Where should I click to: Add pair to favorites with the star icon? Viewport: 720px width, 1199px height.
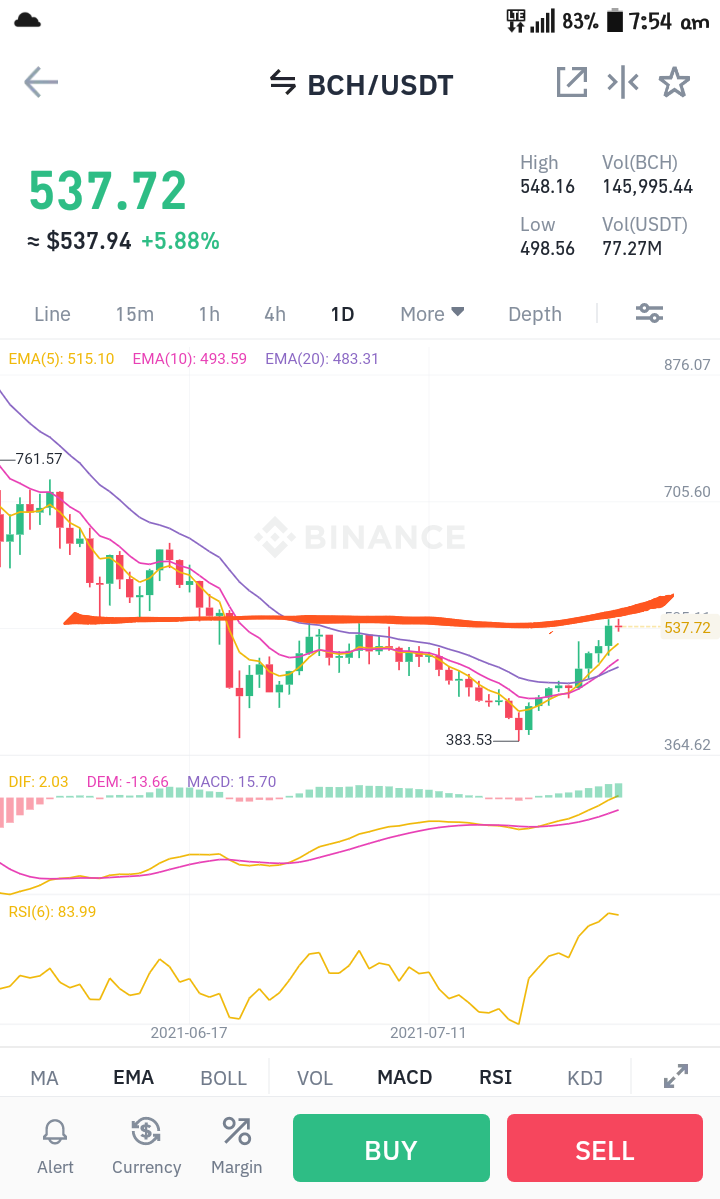(x=674, y=82)
